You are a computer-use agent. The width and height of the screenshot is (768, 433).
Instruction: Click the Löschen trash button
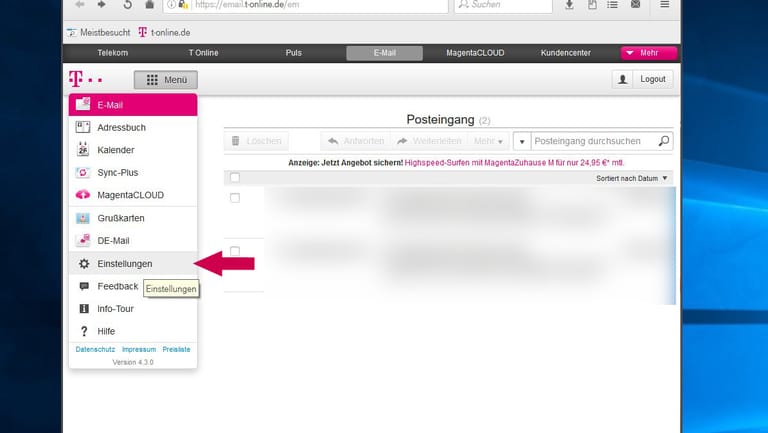point(256,141)
